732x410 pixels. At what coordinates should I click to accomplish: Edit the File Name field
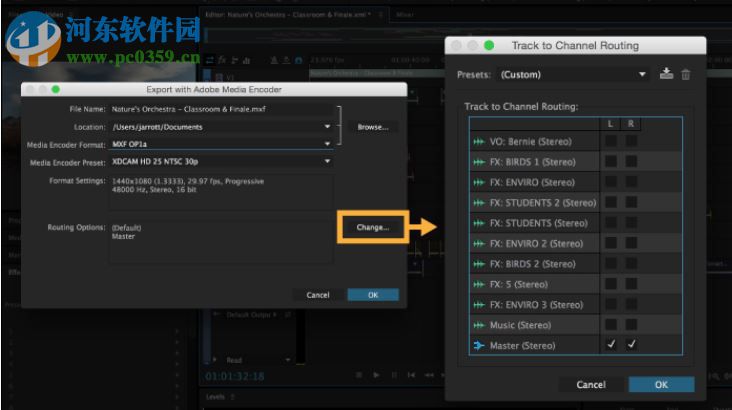click(222, 109)
